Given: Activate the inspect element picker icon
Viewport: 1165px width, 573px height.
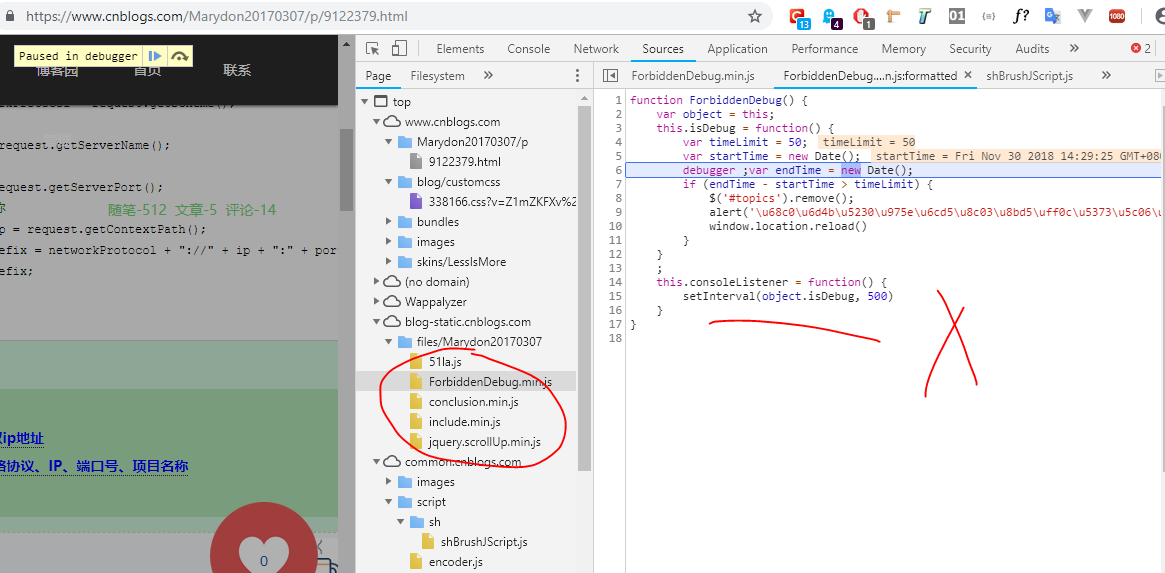Looking at the screenshot, I should 373,49.
